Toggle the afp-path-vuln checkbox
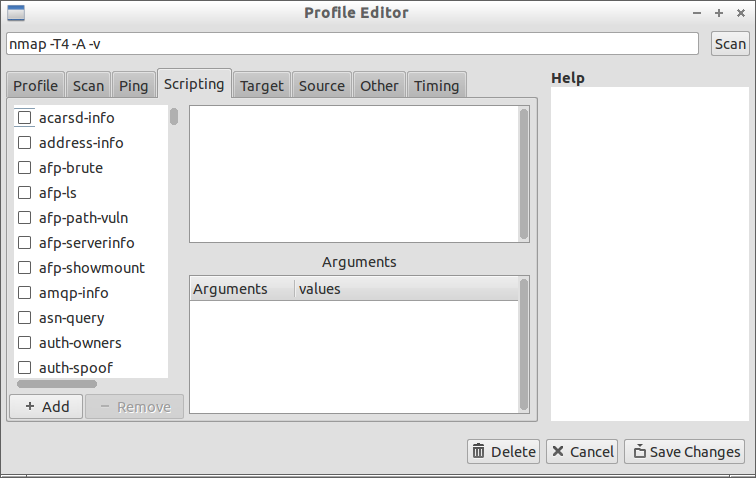Image resolution: width=756 pixels, height=478 pixels. point(25,218)
